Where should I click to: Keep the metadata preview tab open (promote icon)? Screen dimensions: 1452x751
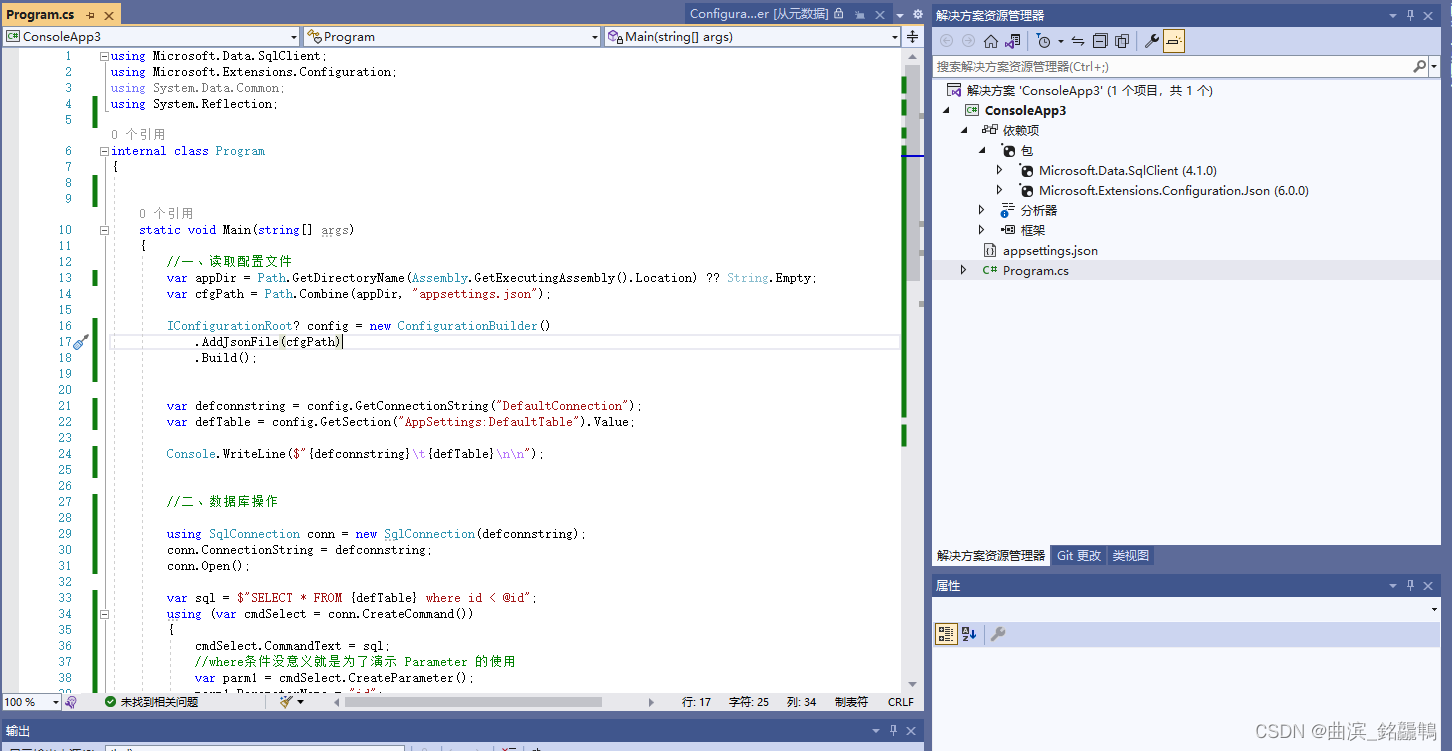[x=860, y=14]
